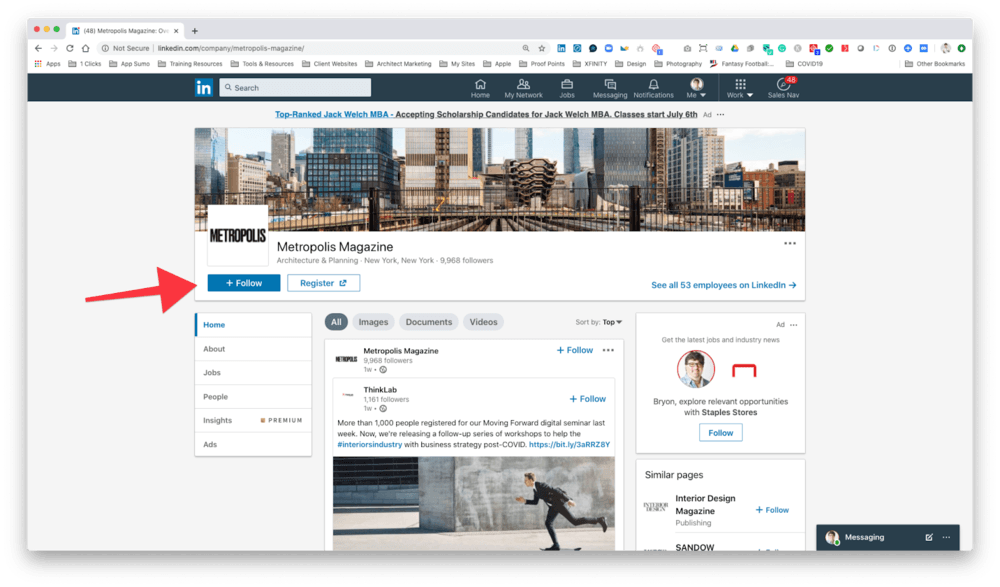Select People in the page sidebar
The image size is (1000, 587).
point(253,397)
